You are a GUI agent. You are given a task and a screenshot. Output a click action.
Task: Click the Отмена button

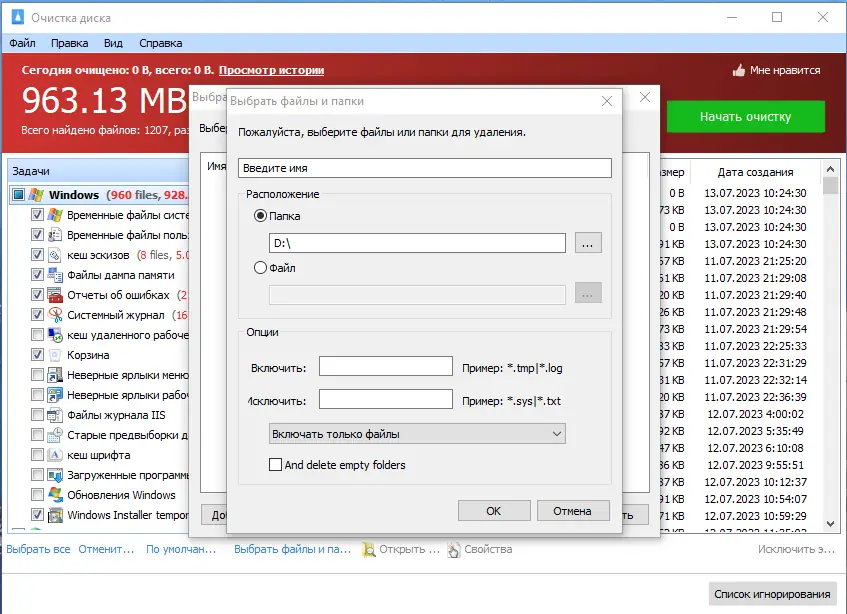(x=573, y=511)
